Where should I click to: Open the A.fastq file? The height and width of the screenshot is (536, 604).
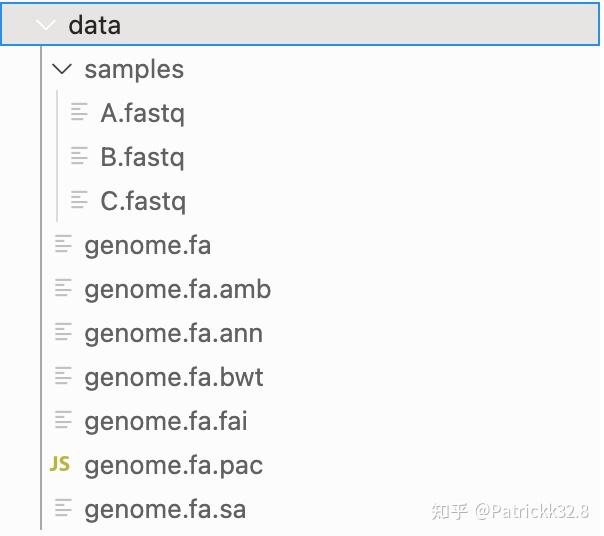[142, 113]
